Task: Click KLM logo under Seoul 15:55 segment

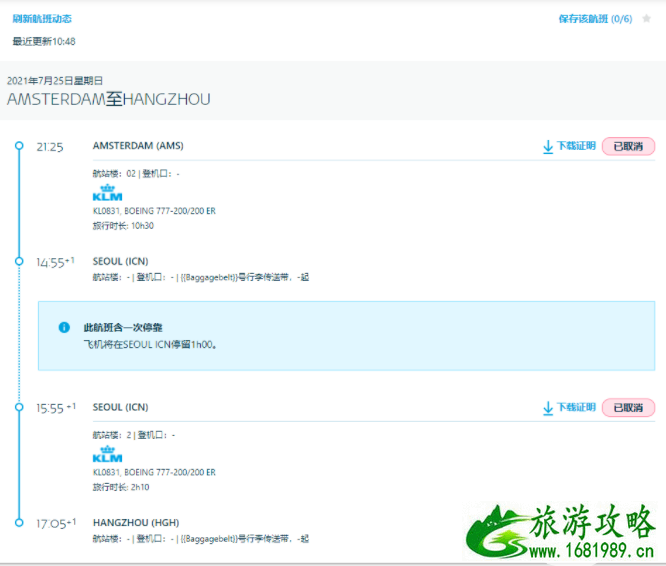Action: pyautogui.click(x=107, y=454)
